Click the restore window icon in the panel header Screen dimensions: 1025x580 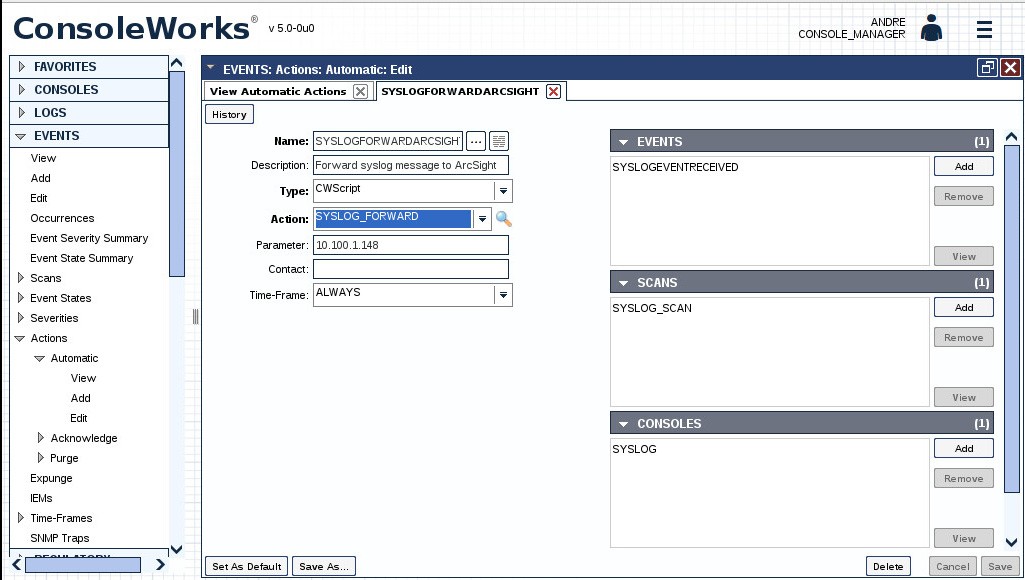(x=987, y=68)
